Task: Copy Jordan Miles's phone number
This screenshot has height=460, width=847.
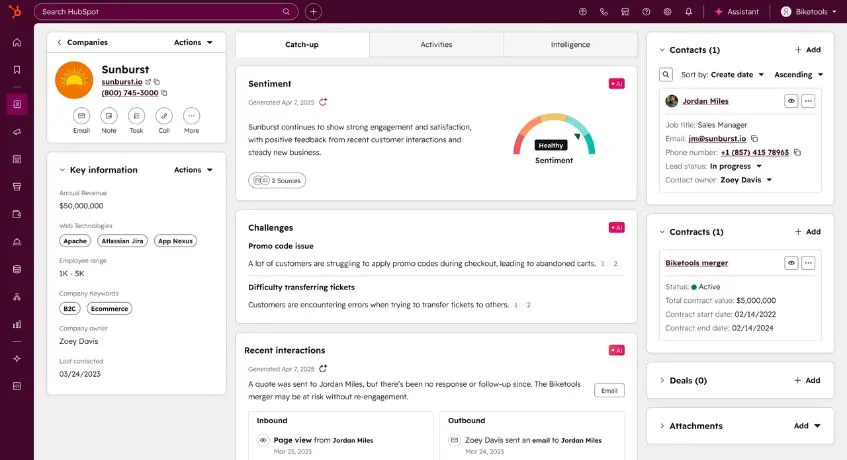Action: tap(797, 152)
